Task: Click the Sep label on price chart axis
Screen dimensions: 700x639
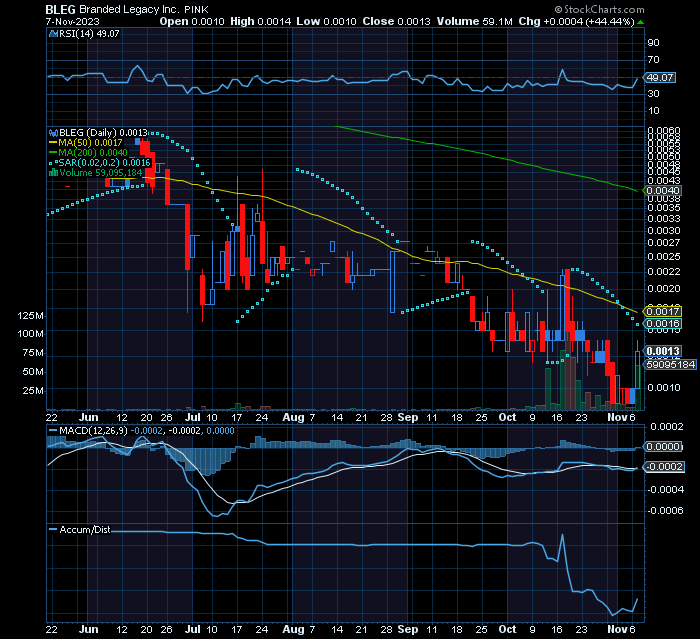Action: point(408,417)
